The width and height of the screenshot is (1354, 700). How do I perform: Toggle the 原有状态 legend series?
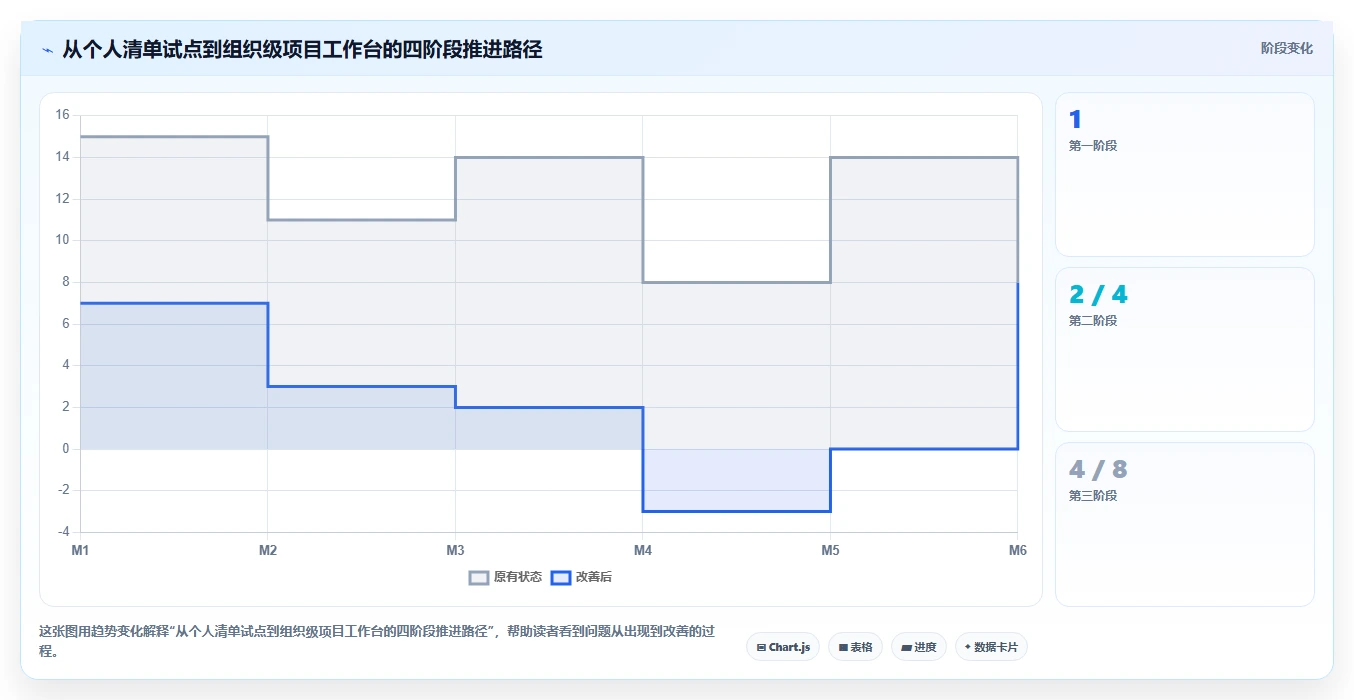(x=506, y=577)
